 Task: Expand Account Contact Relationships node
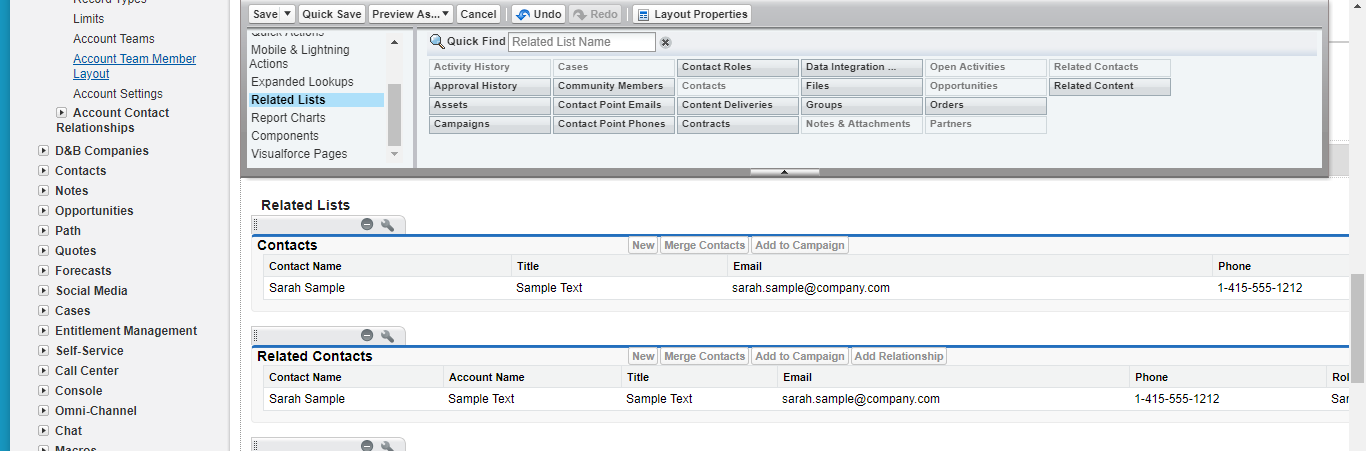61,113
